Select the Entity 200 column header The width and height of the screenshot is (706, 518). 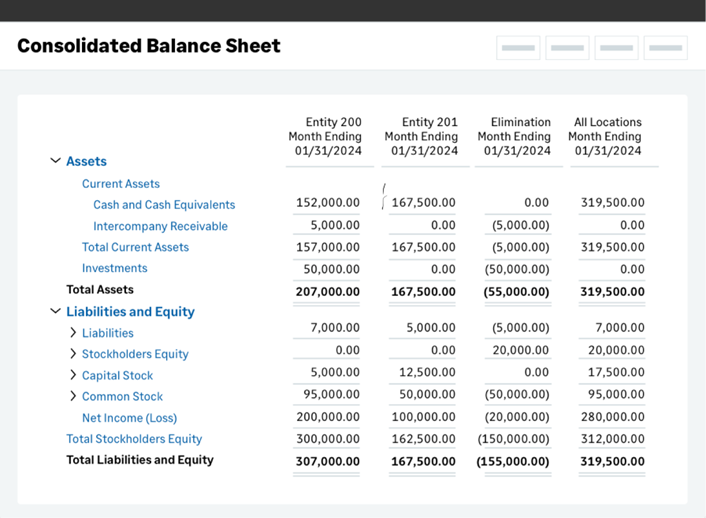pos(325,137)
